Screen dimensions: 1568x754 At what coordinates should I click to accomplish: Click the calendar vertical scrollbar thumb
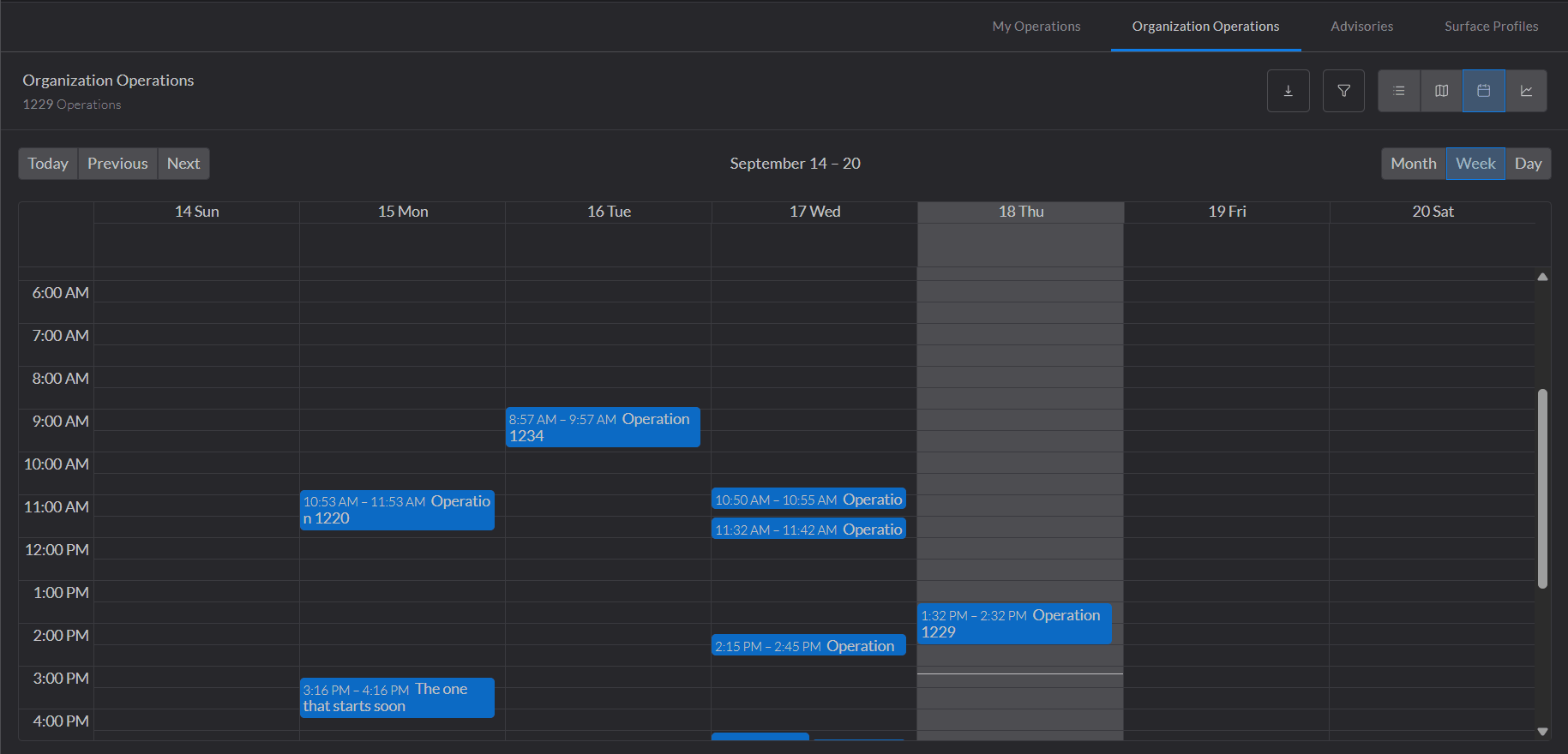[1542, 488]
